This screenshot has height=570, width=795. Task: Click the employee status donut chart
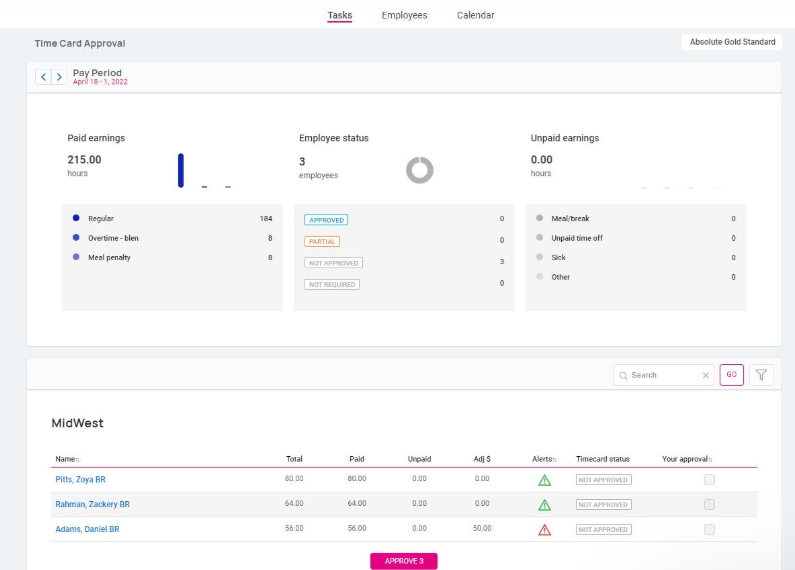pos(419,170)
